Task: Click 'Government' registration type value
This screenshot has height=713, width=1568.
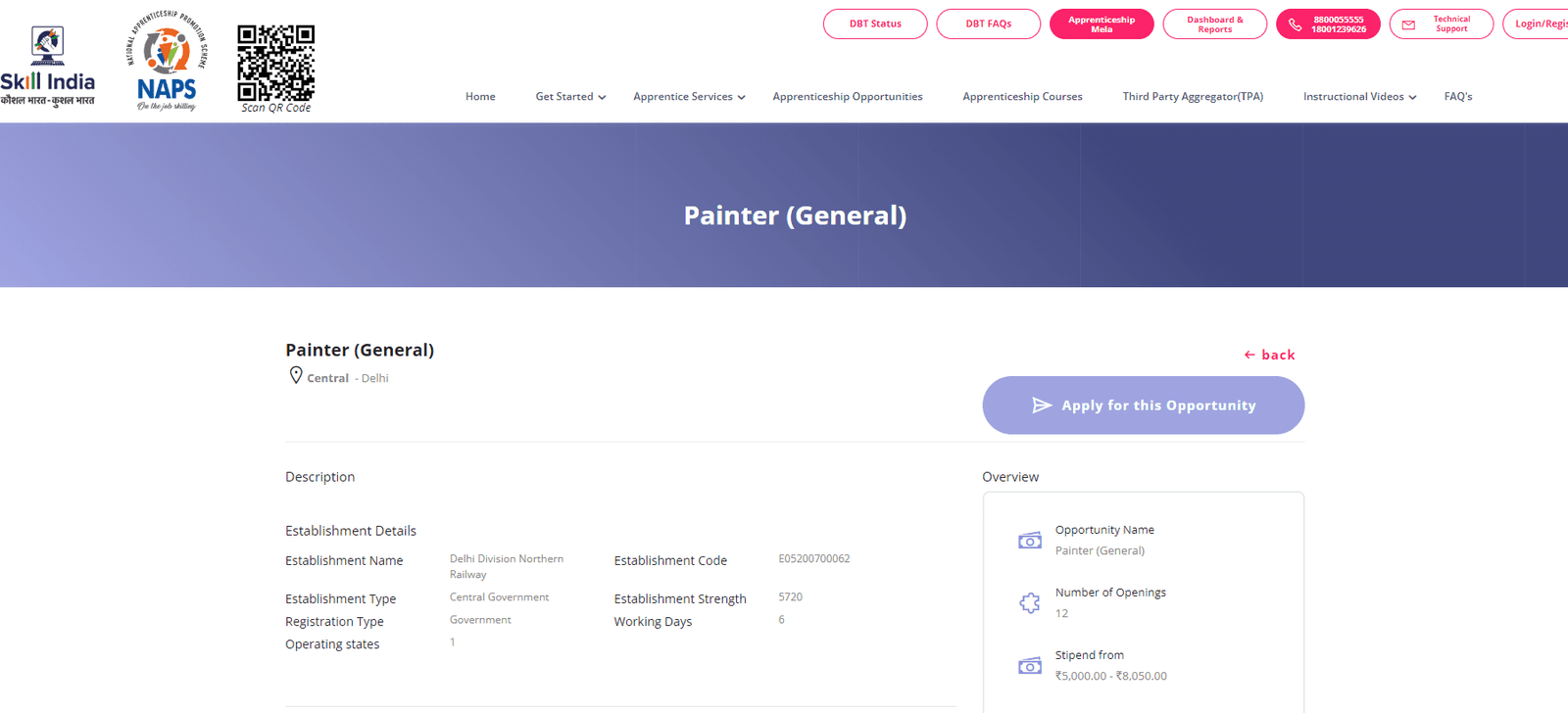Action: click(x=480, y=620)
